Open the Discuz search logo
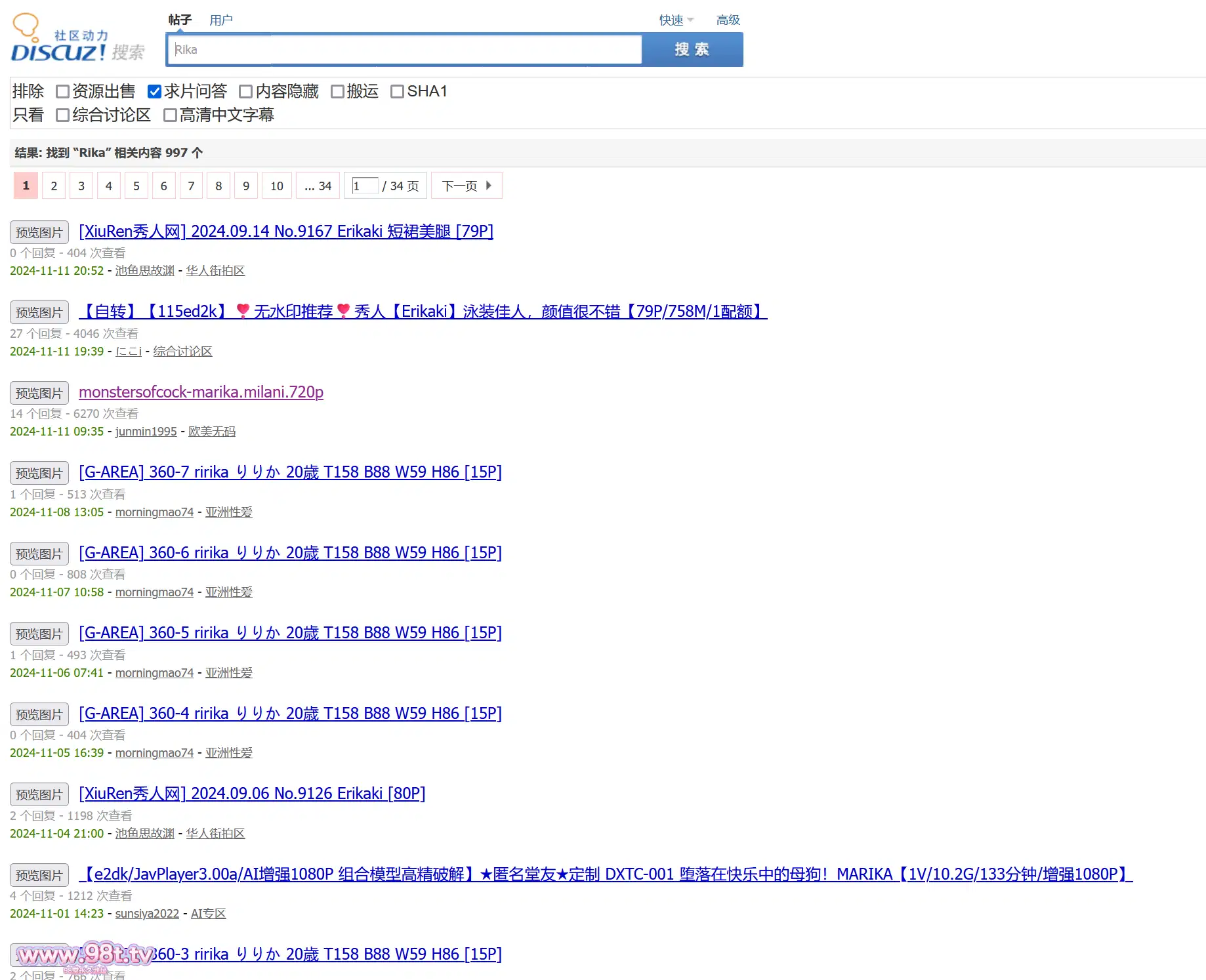This screenshot has width=1206, height=980. click(78, 38)
